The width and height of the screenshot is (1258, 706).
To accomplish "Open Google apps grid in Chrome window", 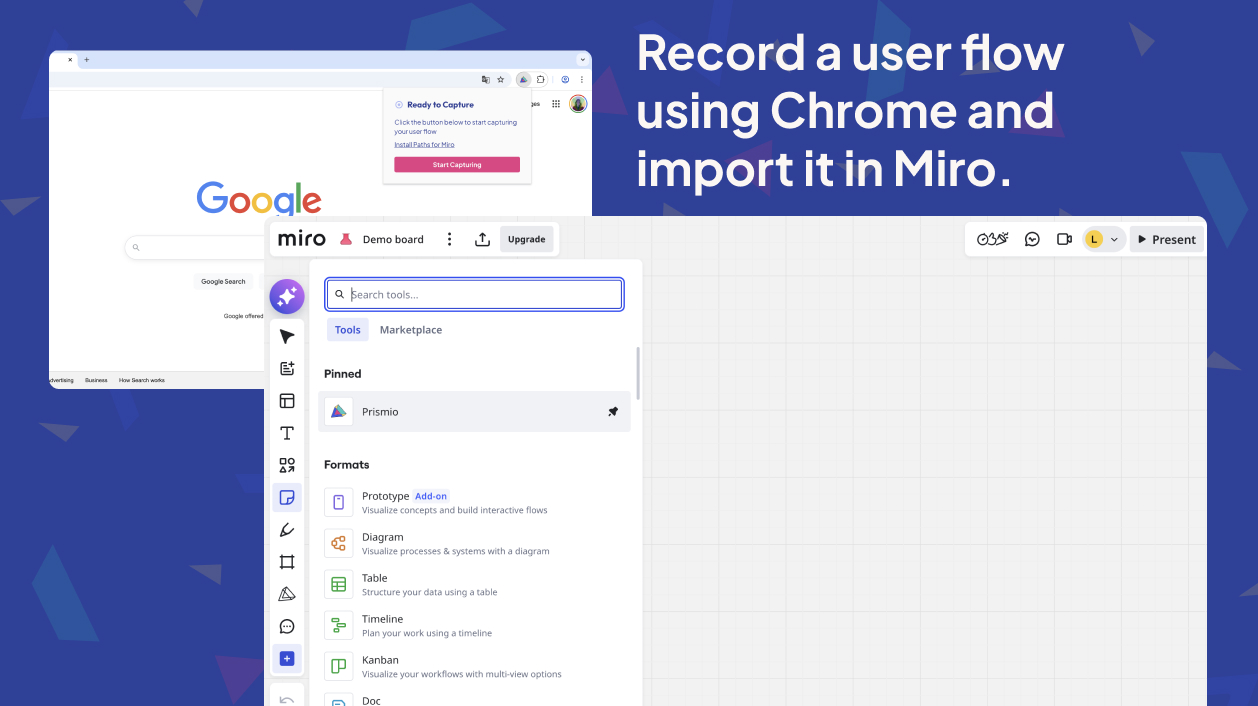I will click(x=556, y=103).
